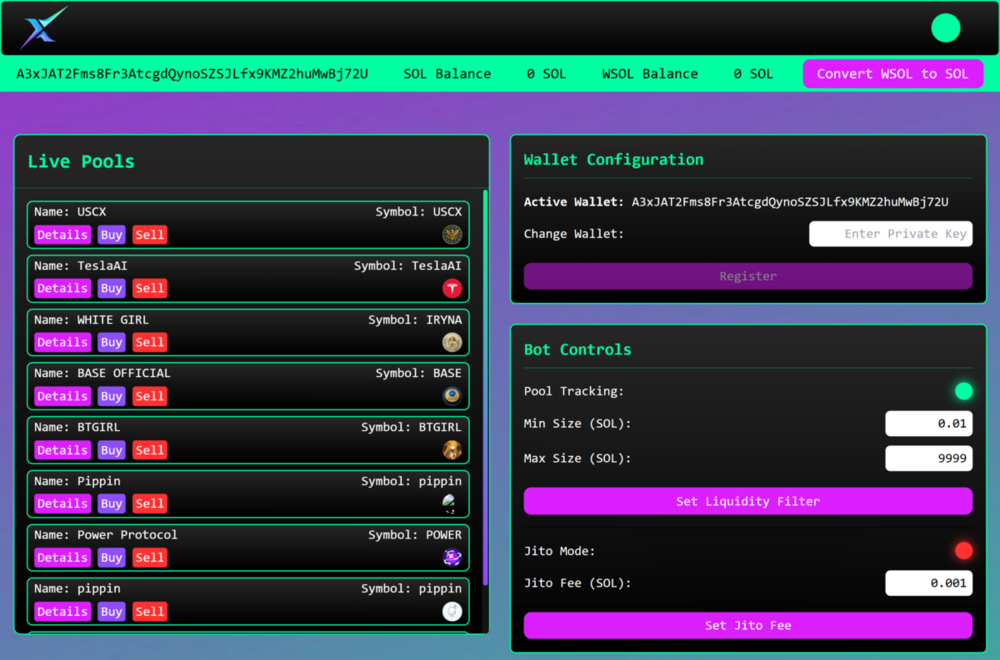
Task: Click the Enter Private Key input field
Action: pyautogui.click(x=890, y=233)
